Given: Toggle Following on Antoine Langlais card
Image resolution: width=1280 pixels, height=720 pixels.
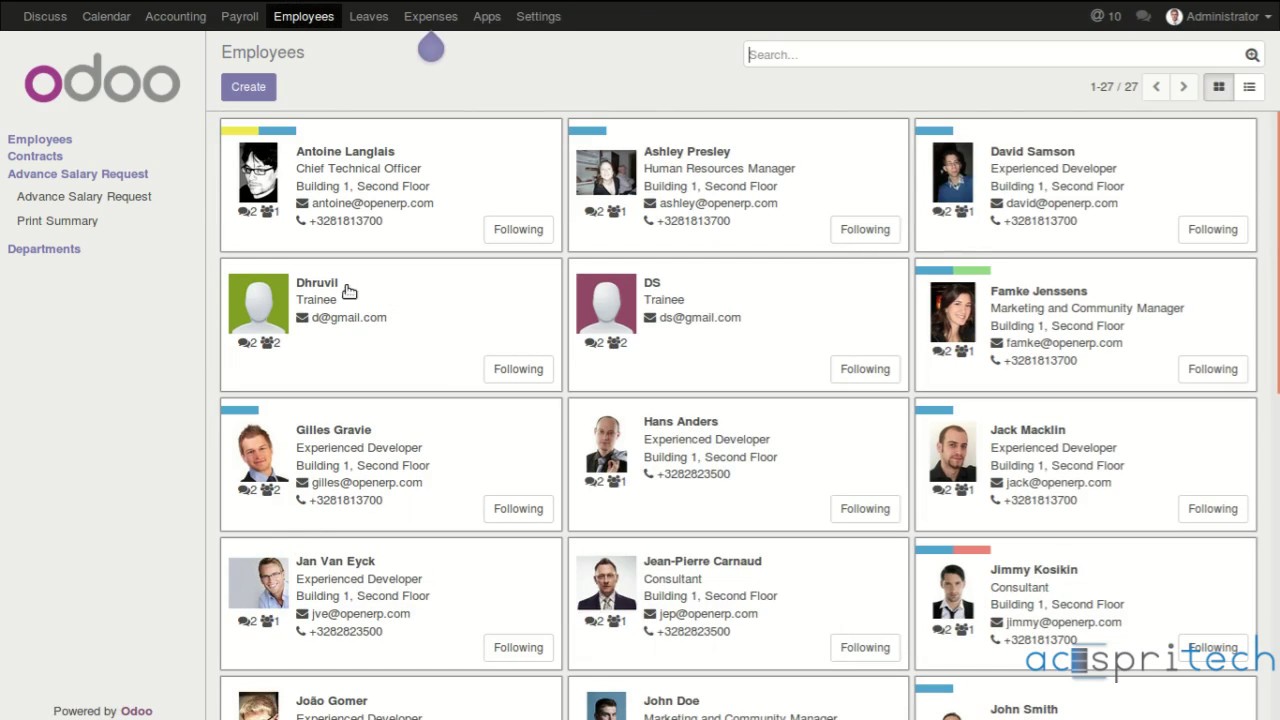Looking at the screenshot, I should (x=518, y=229).
